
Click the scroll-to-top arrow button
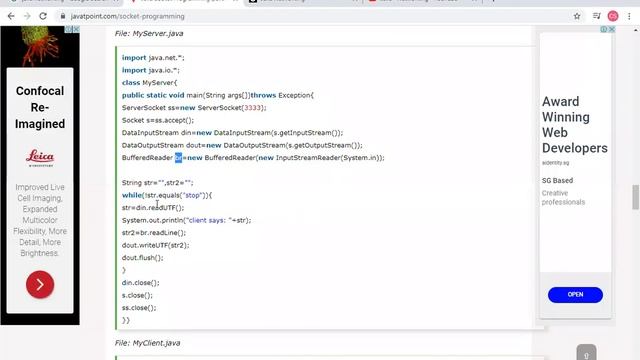coord(587,353)
